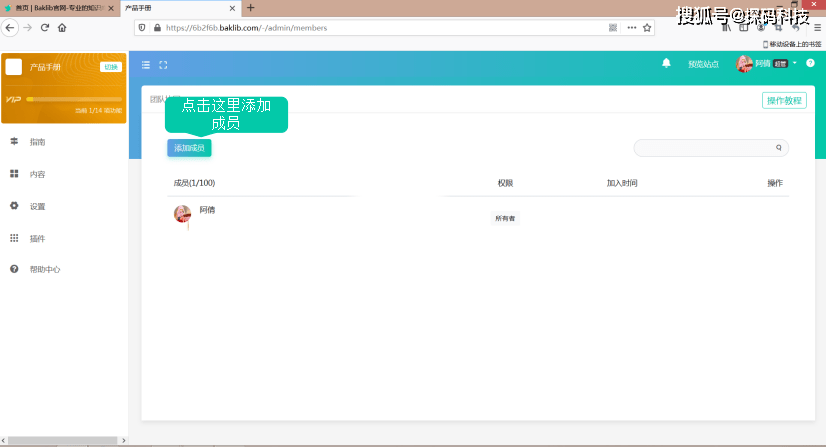Viewport: 826px width, 447px height.
Task: Toggle sidebar with list menu icon
Action: click(x=146, y=65)
